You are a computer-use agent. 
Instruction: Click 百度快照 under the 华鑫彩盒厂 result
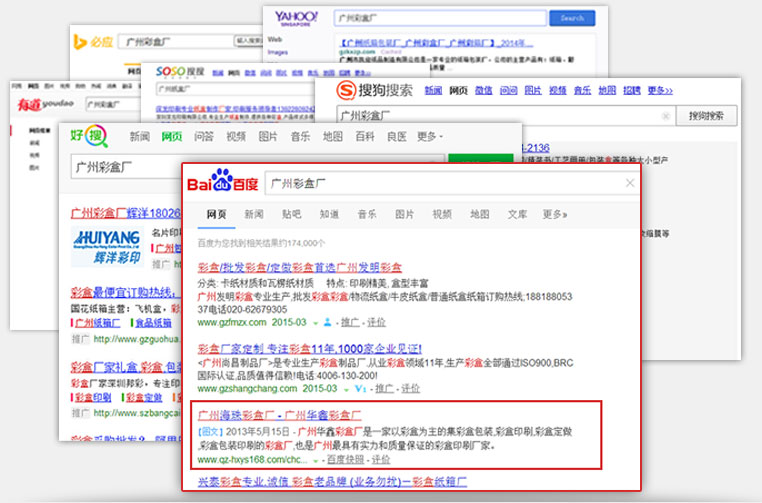pyautogui.click(x=346, y=459)
